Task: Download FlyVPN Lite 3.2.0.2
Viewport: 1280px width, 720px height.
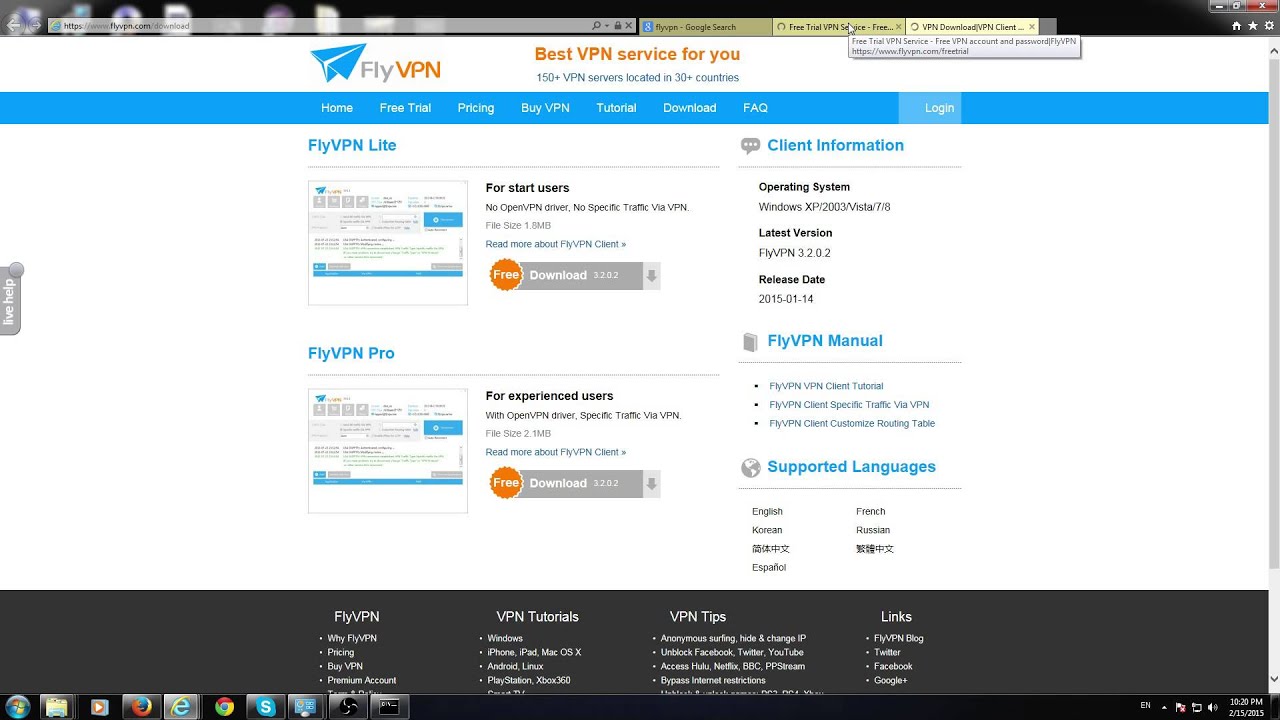Action: [x=575, y=275]
